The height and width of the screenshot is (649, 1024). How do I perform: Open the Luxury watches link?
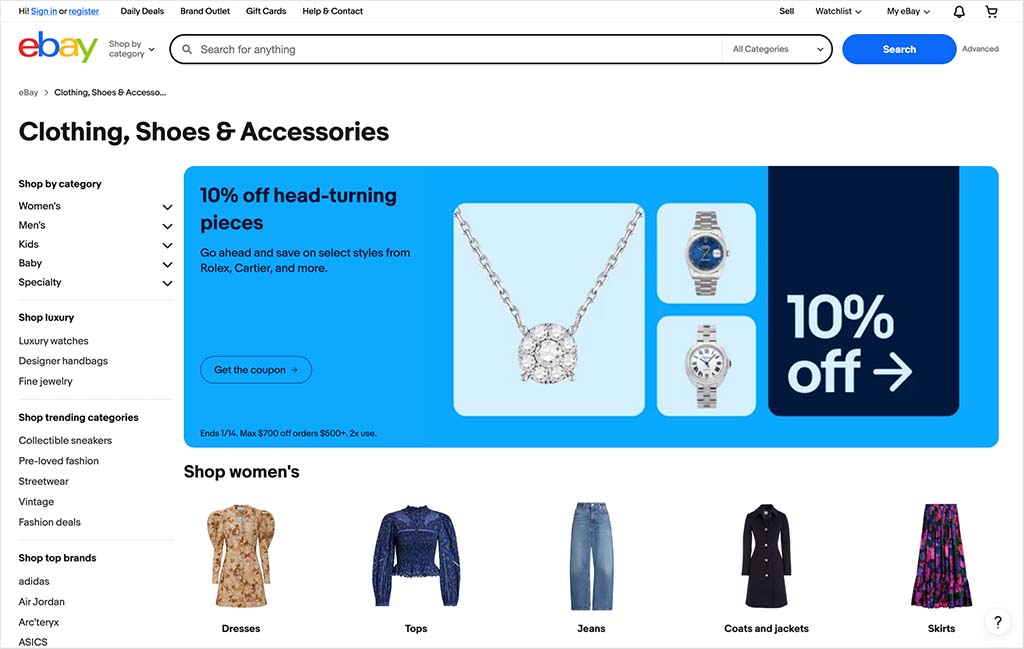[x=54, y=341]
